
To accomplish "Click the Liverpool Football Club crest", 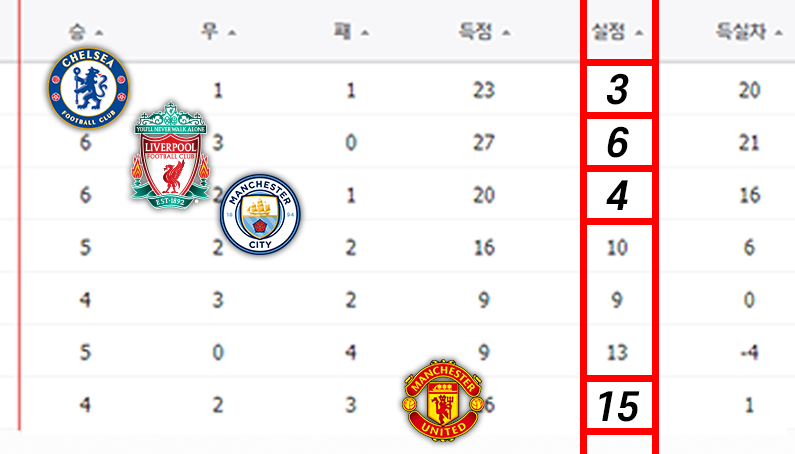I will coord(170,156).
